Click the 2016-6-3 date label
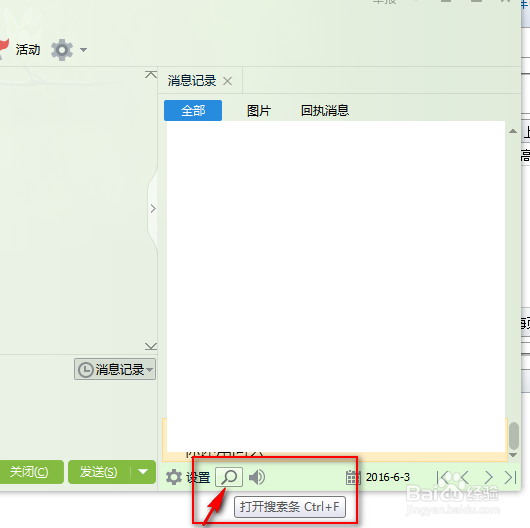The image size is (530, 528). pos(388,477)
